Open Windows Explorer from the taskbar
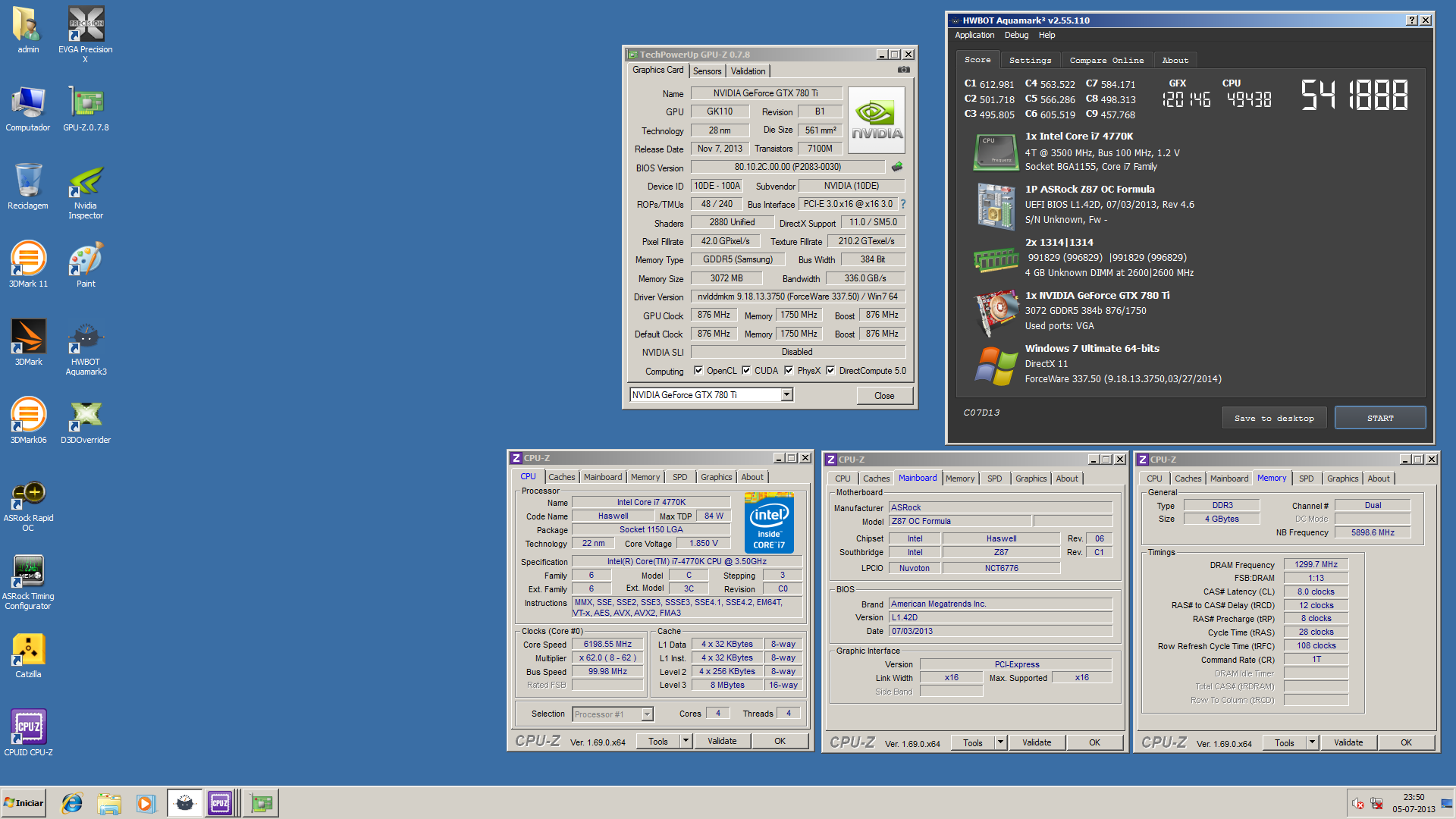 pyautogui.click(x=108, y=803)
